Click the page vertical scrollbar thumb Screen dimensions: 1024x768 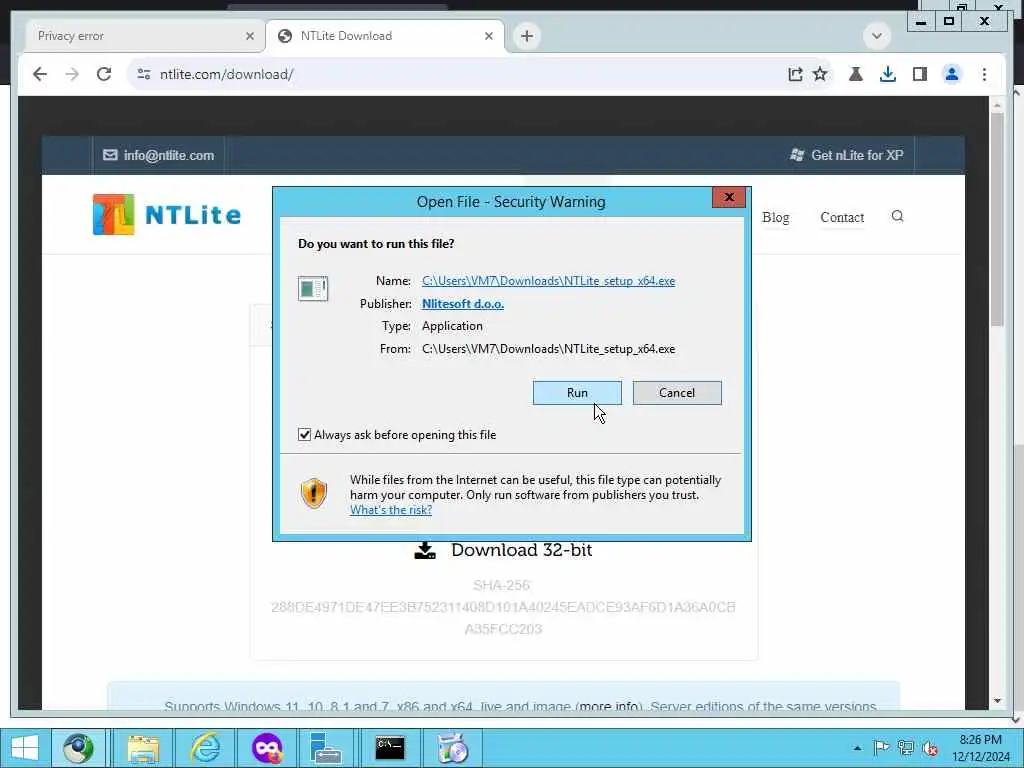997,219
